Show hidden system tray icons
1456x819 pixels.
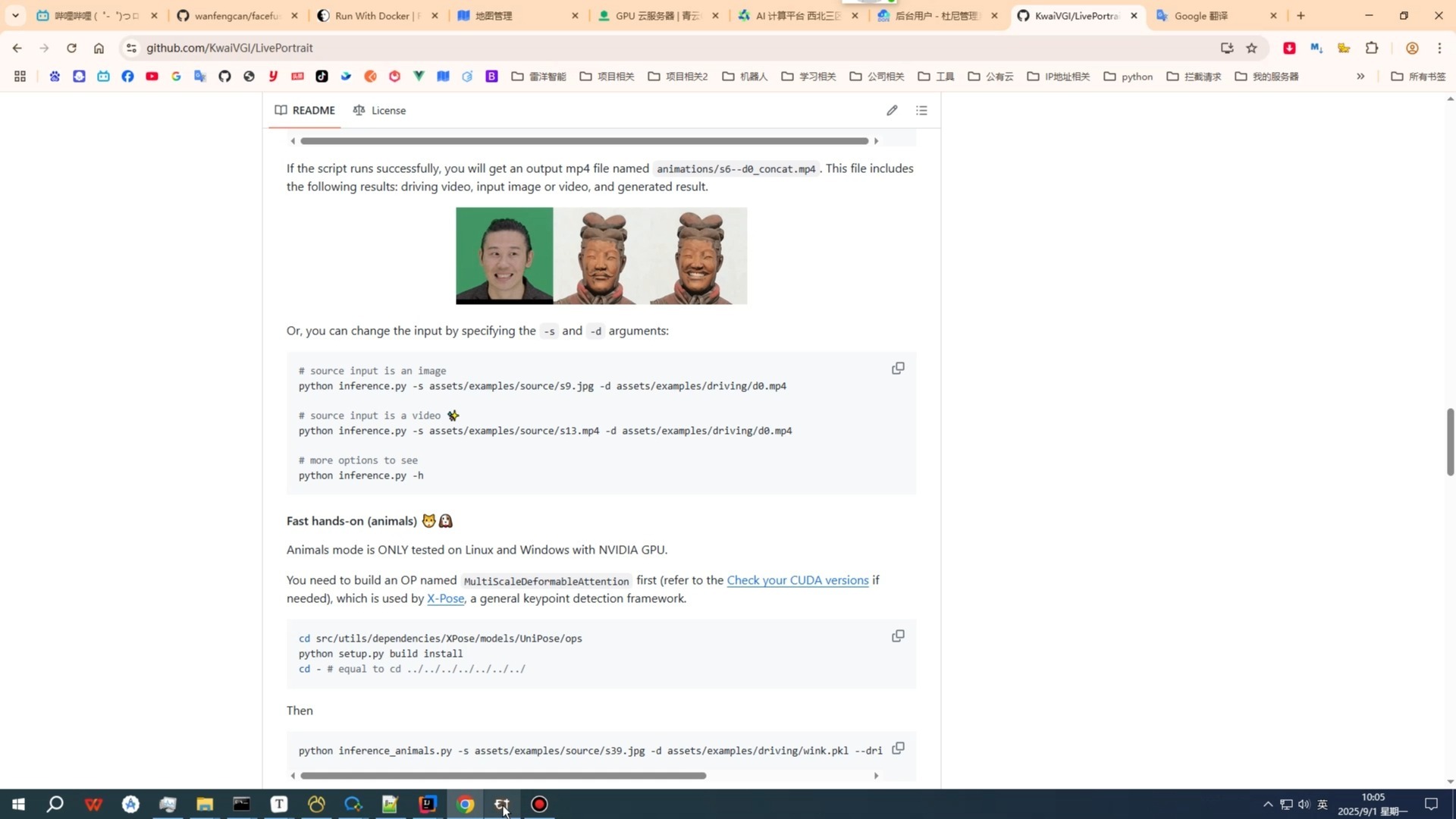click(1268, 804)
